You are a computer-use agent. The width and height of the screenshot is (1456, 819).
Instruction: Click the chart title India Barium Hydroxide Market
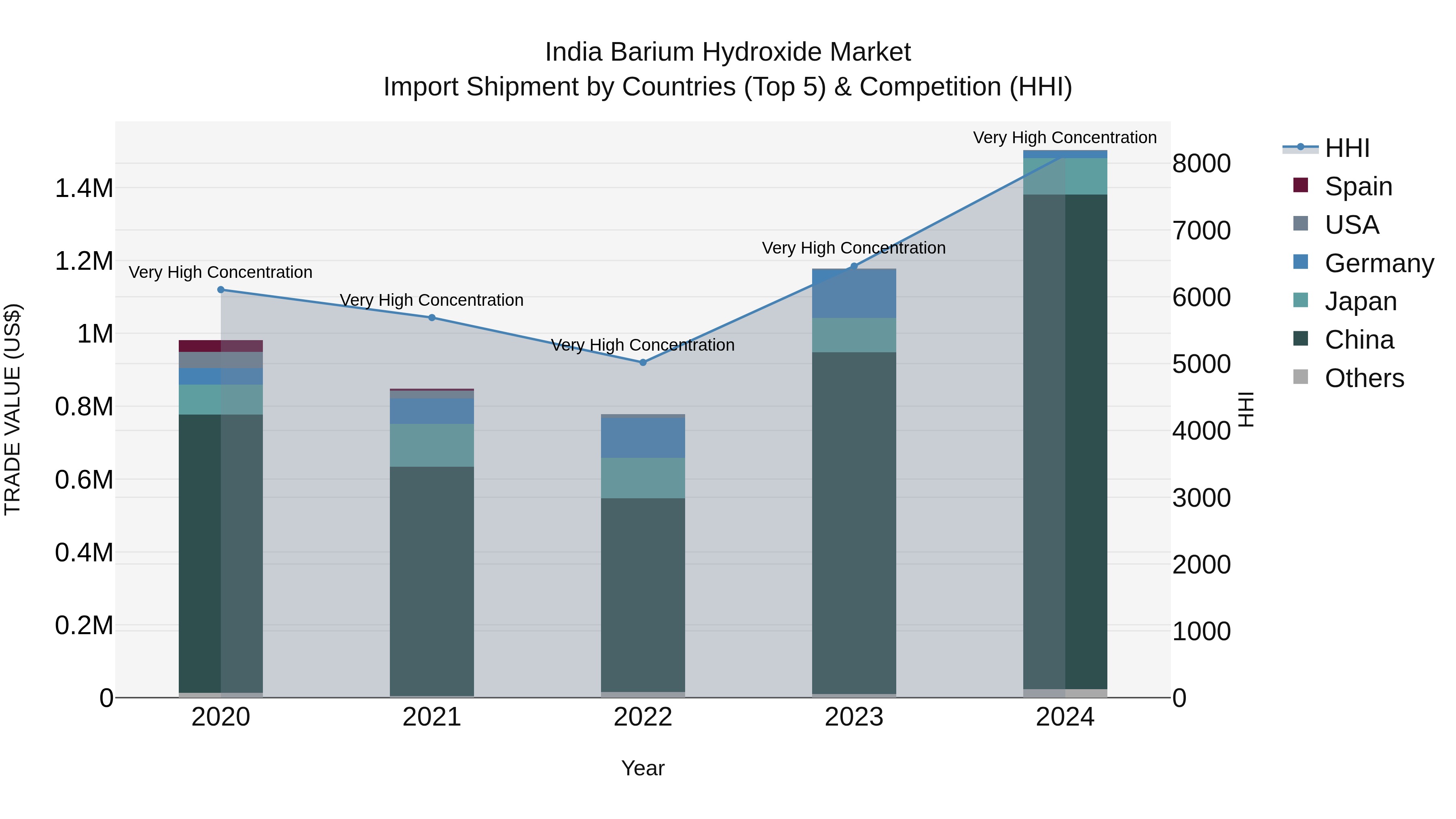pyautogui.click(x=728, y=52)
